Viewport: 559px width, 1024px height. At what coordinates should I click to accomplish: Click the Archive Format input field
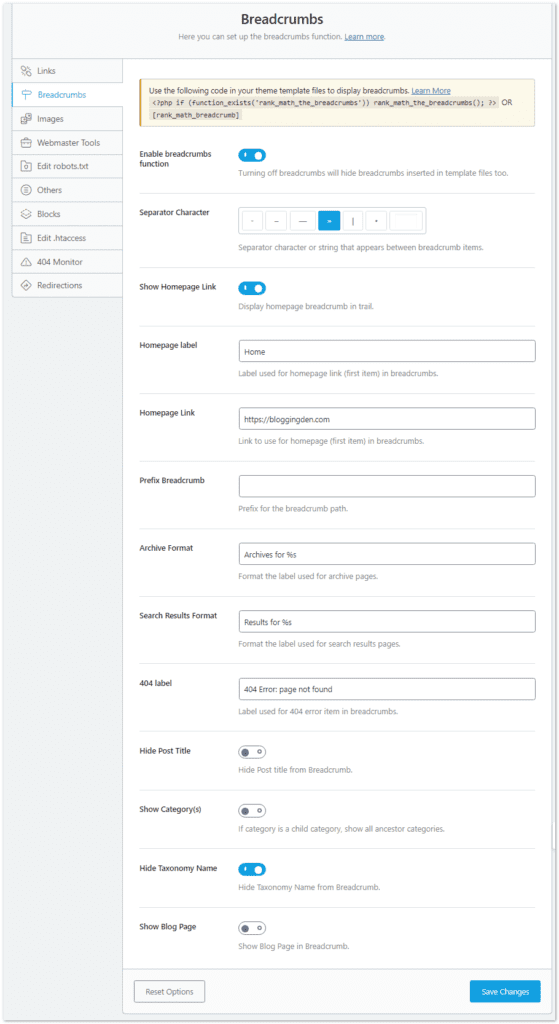click(387, 554)
